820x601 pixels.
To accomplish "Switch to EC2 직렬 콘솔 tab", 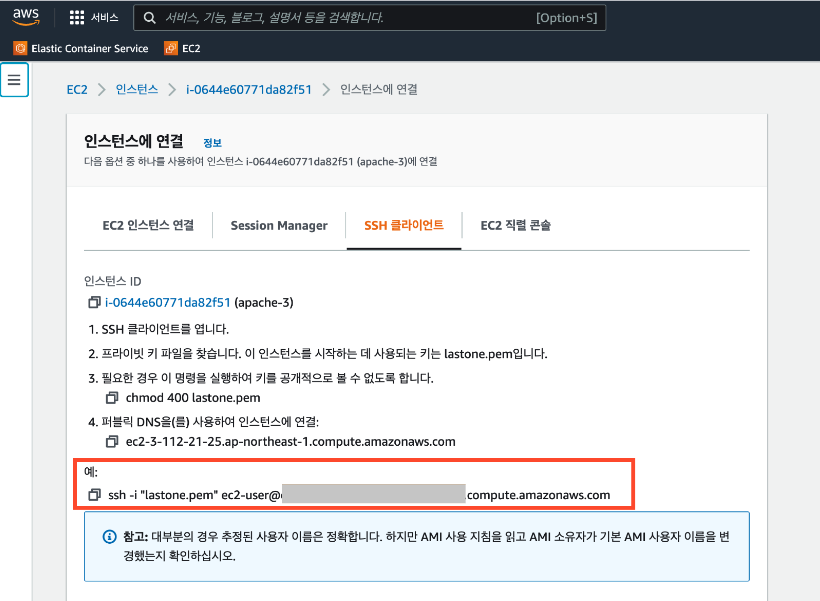I will tap(516, 225).
